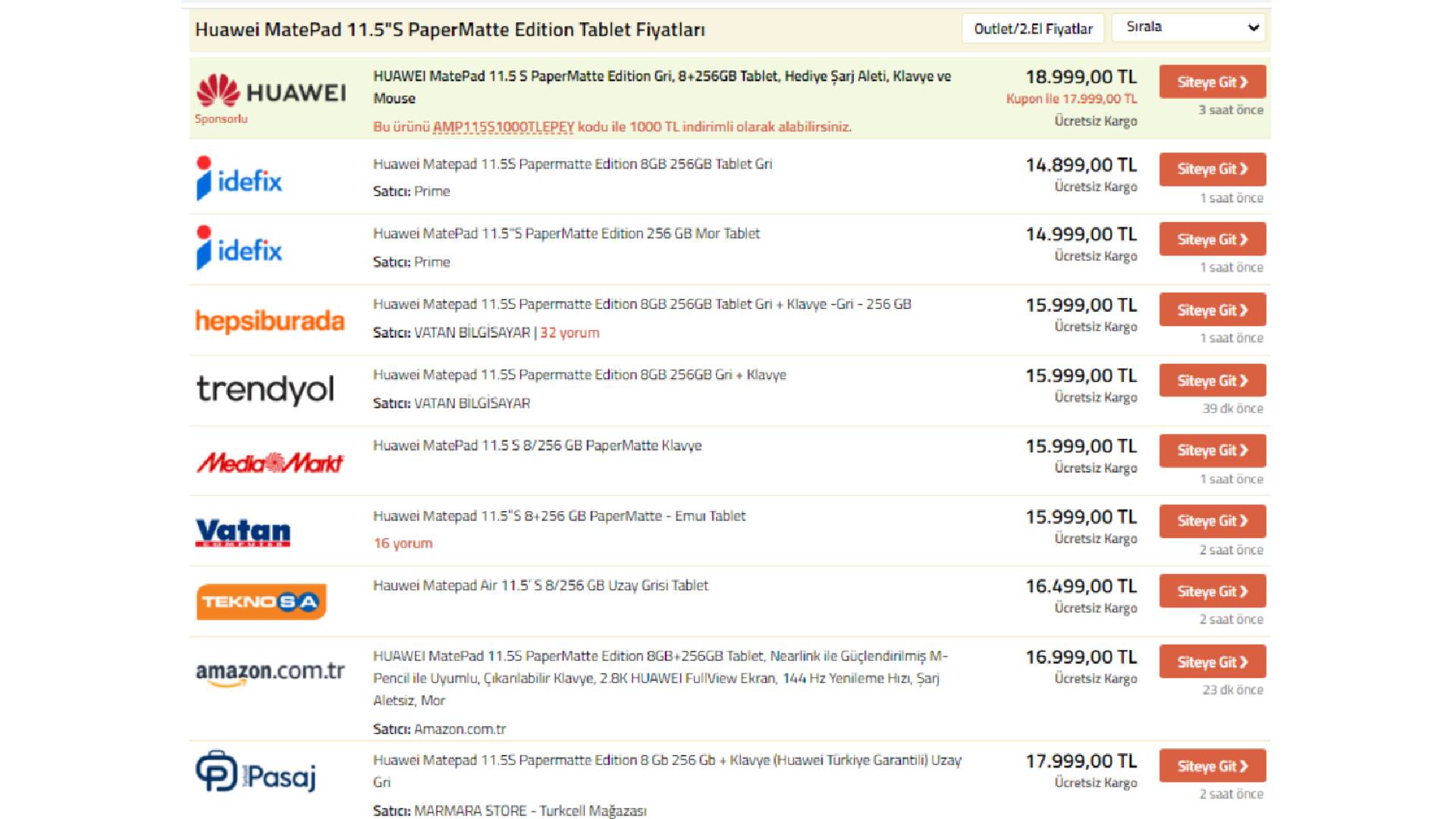Screen dimensions: 1456x819
Task: Go to site for 14.899,00 TL idefix offer
Action: 1212,169
